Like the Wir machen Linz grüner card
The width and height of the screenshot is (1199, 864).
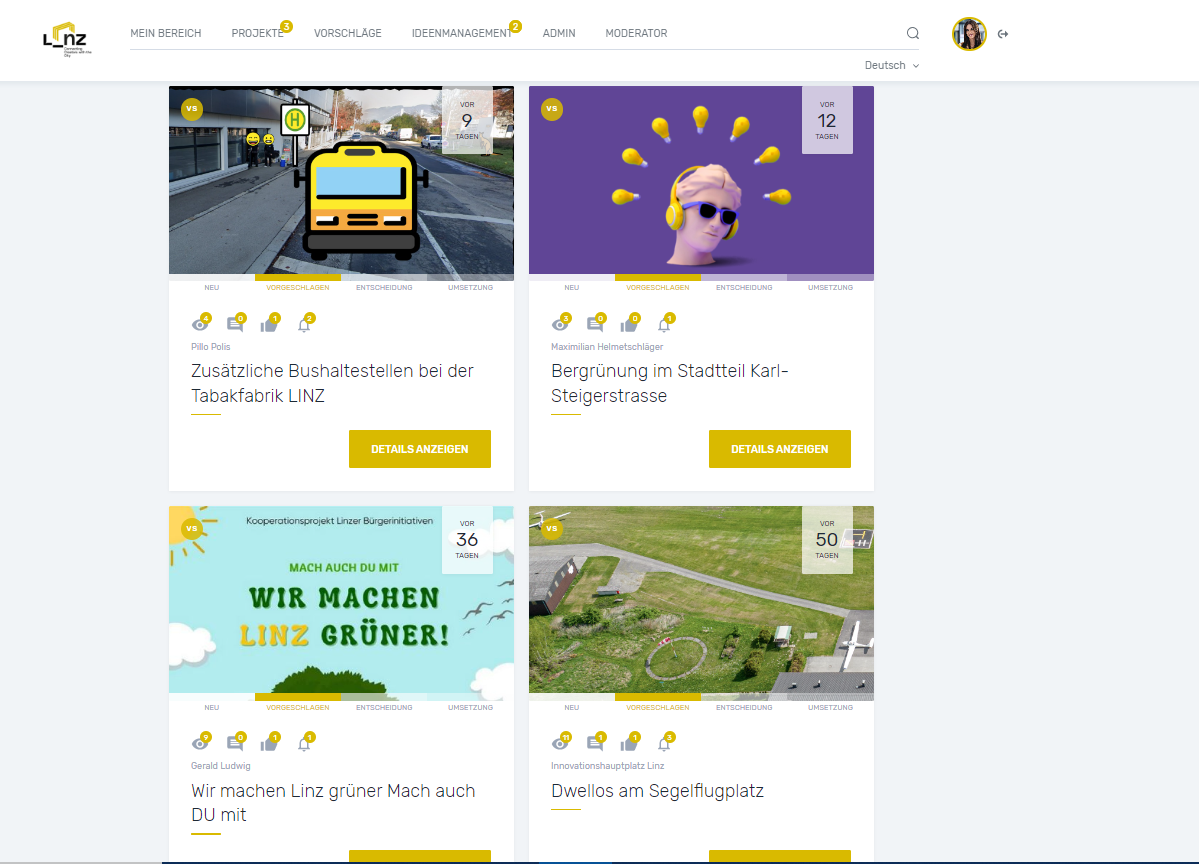(x=268, y=744)
